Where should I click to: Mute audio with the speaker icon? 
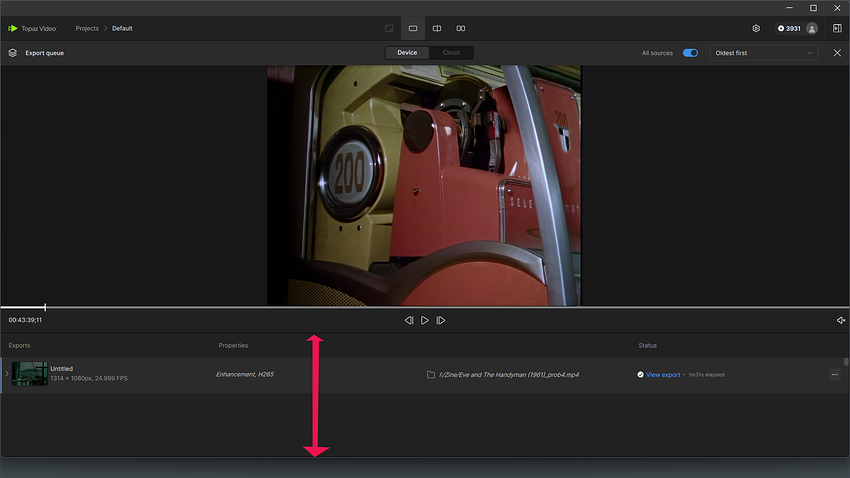point(841,320)
